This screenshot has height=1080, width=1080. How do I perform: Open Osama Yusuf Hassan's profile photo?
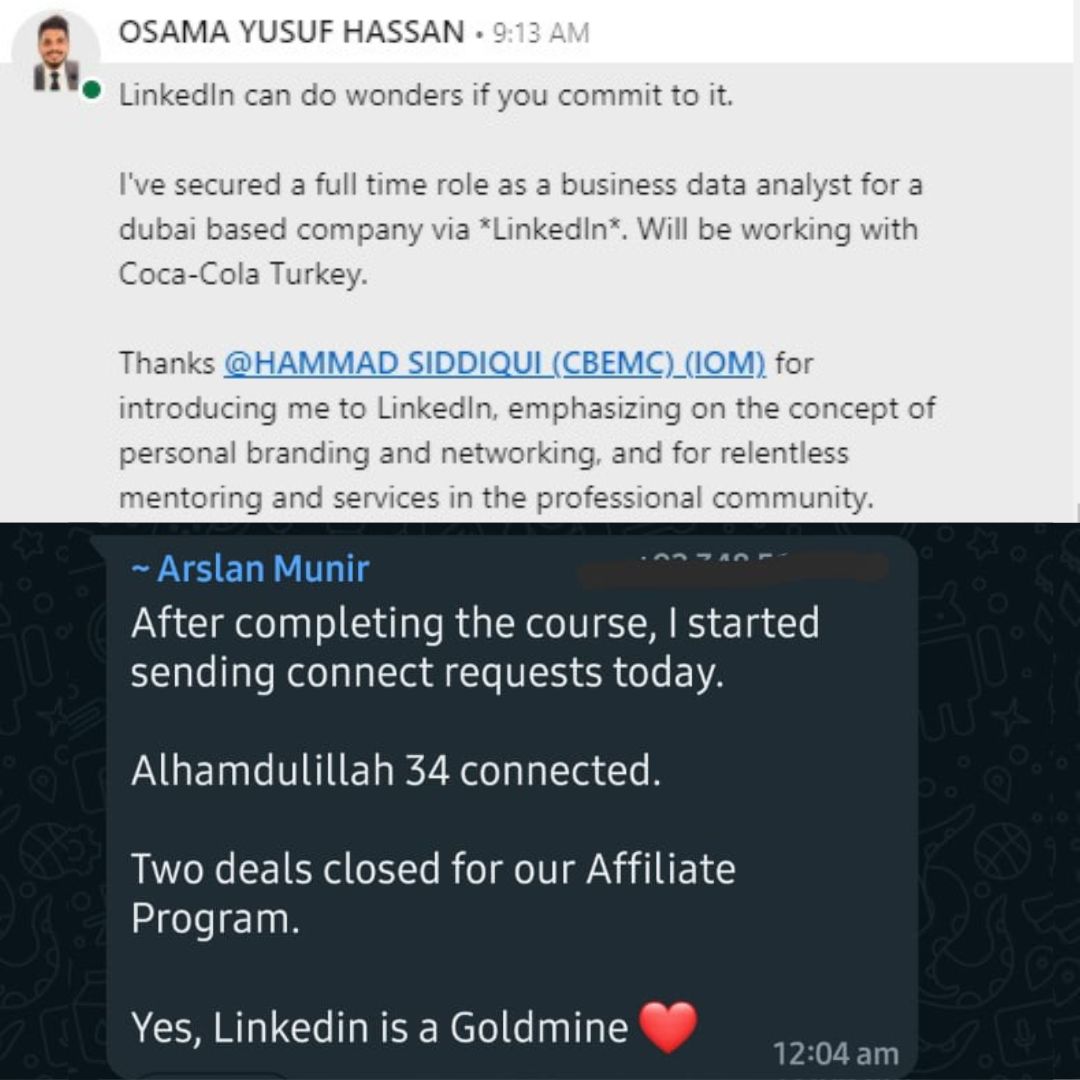tap(56, 54)
